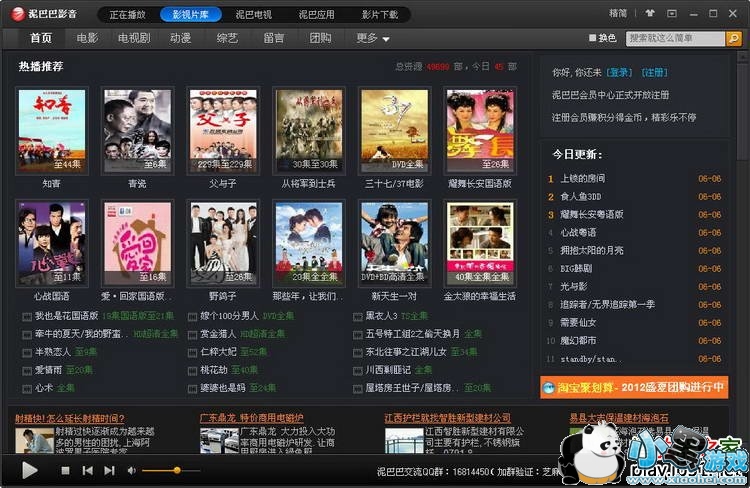
Task: Open 魔幻都市 in today's updates
Action: click(x=578, y=341)
